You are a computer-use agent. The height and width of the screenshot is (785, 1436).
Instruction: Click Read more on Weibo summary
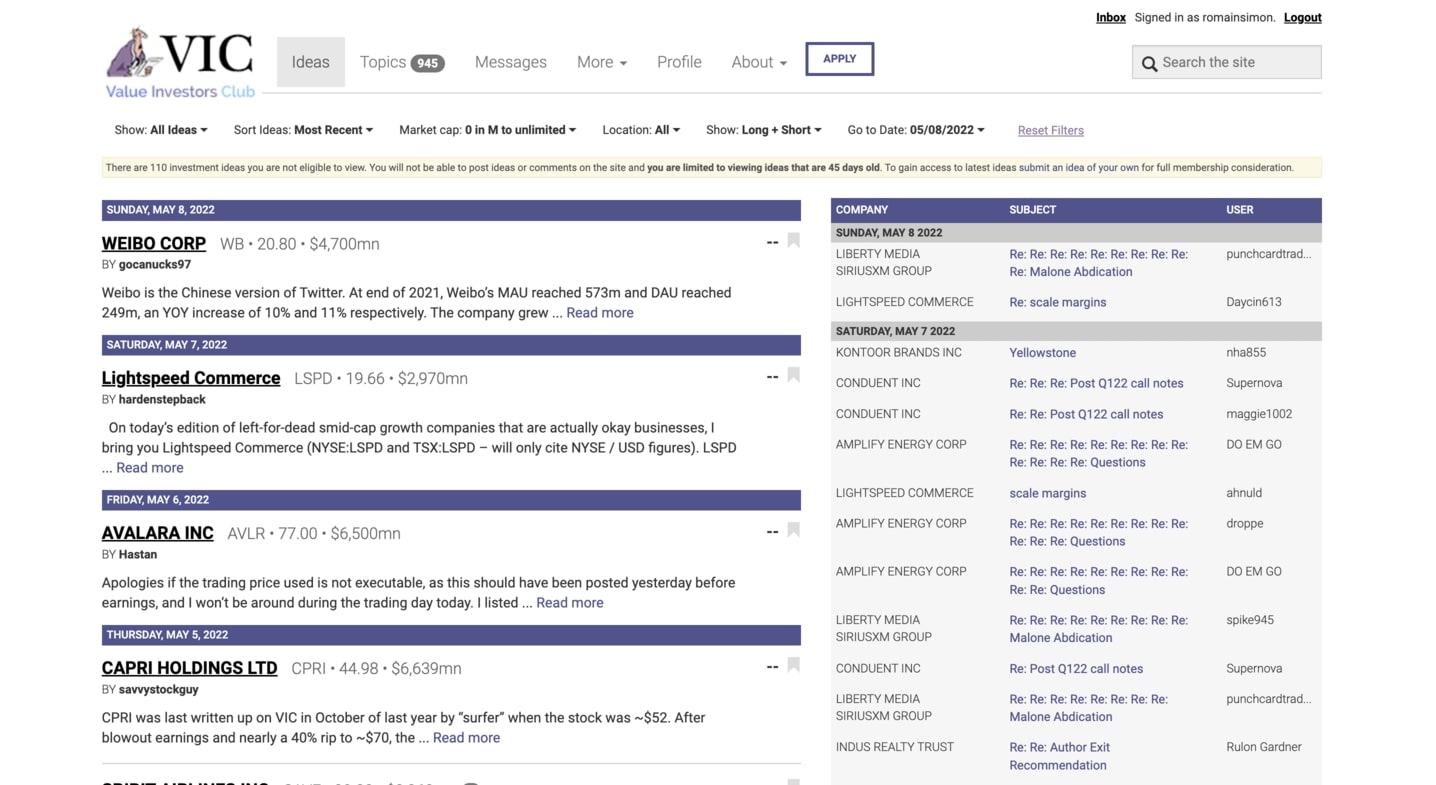click(600, 313)
